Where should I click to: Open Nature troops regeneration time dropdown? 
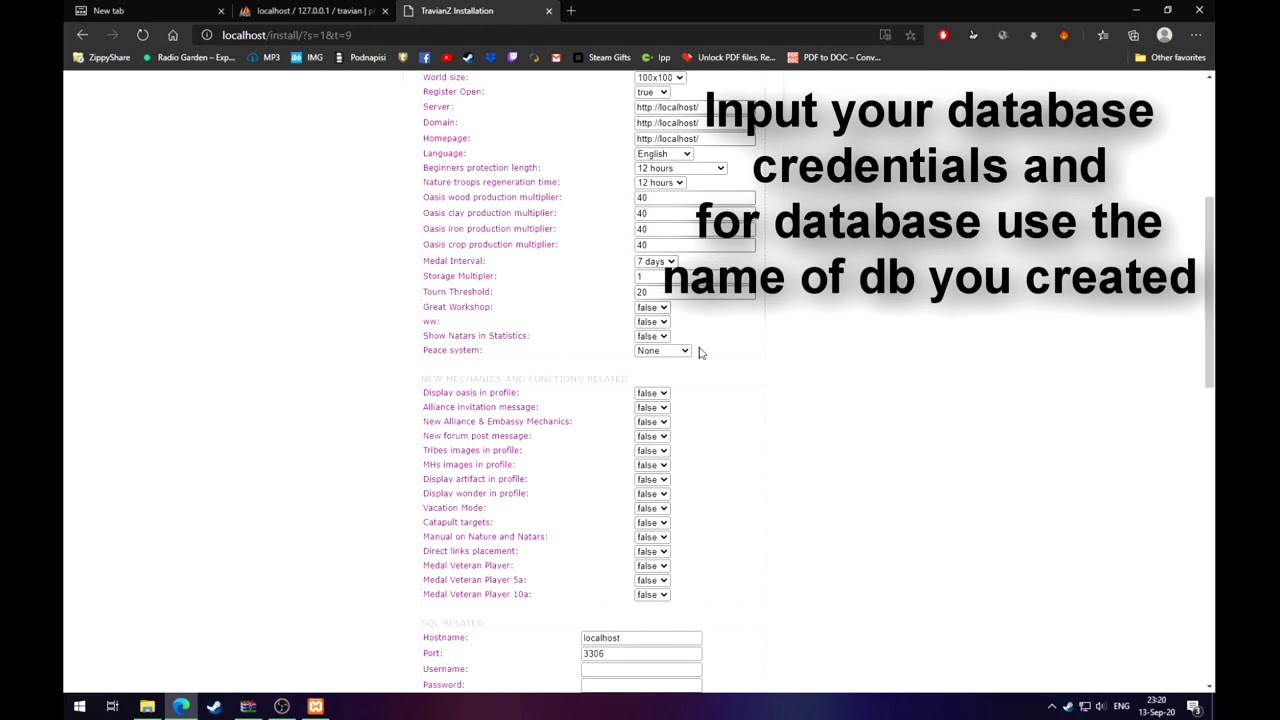(x=660, y=183)
